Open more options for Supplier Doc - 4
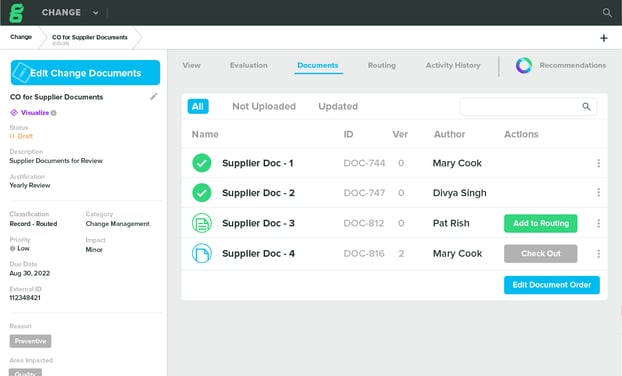This screenshot has height=376, width=622. pyautogui.click(x=598, y=253)
